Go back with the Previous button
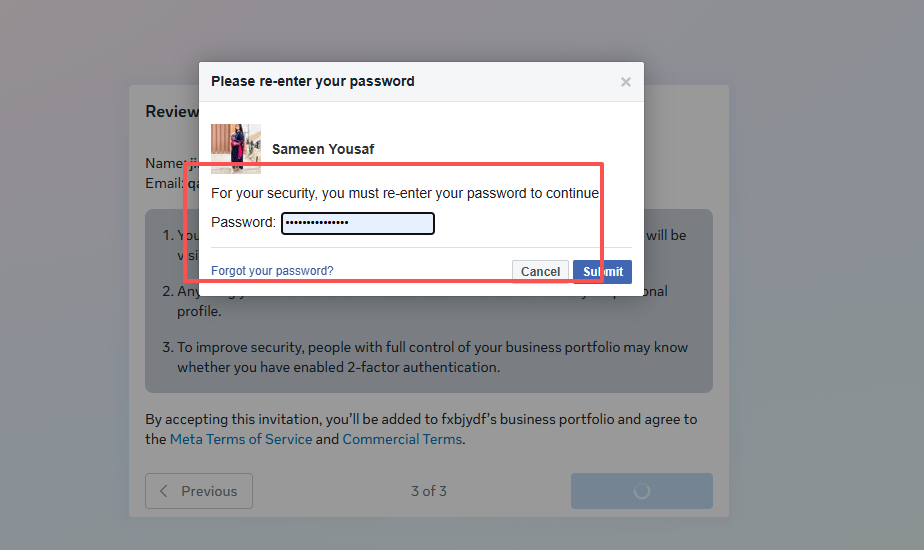 pyautogui.click(x=199, y=491)
